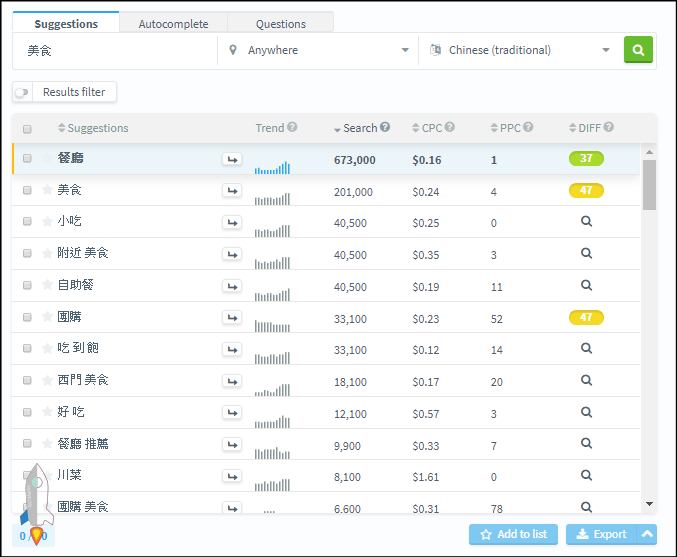Click the 673,000 search volume cell

[354, 160]
